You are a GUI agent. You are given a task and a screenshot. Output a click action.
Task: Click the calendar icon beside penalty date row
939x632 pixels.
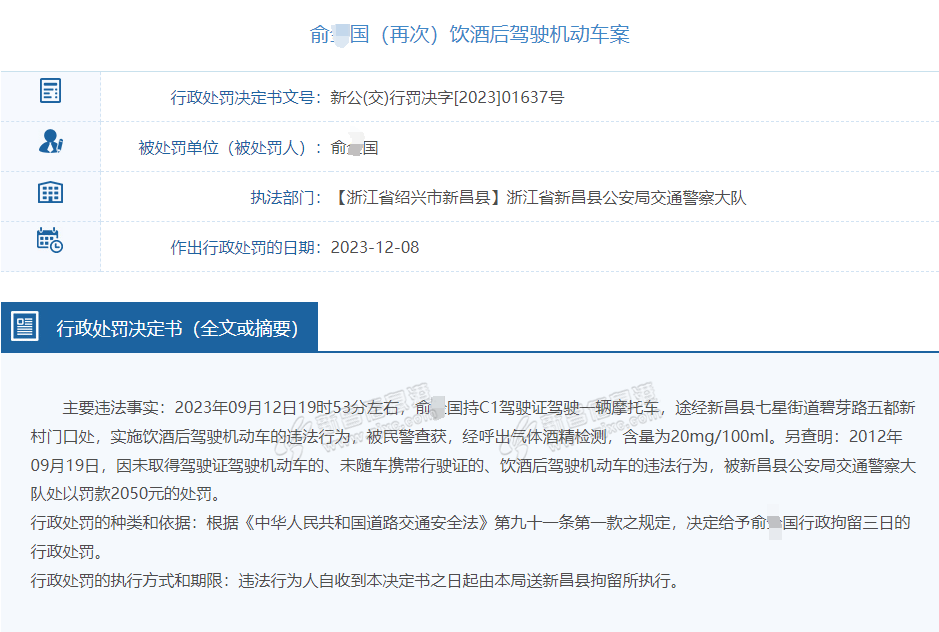tap(50, 240)
